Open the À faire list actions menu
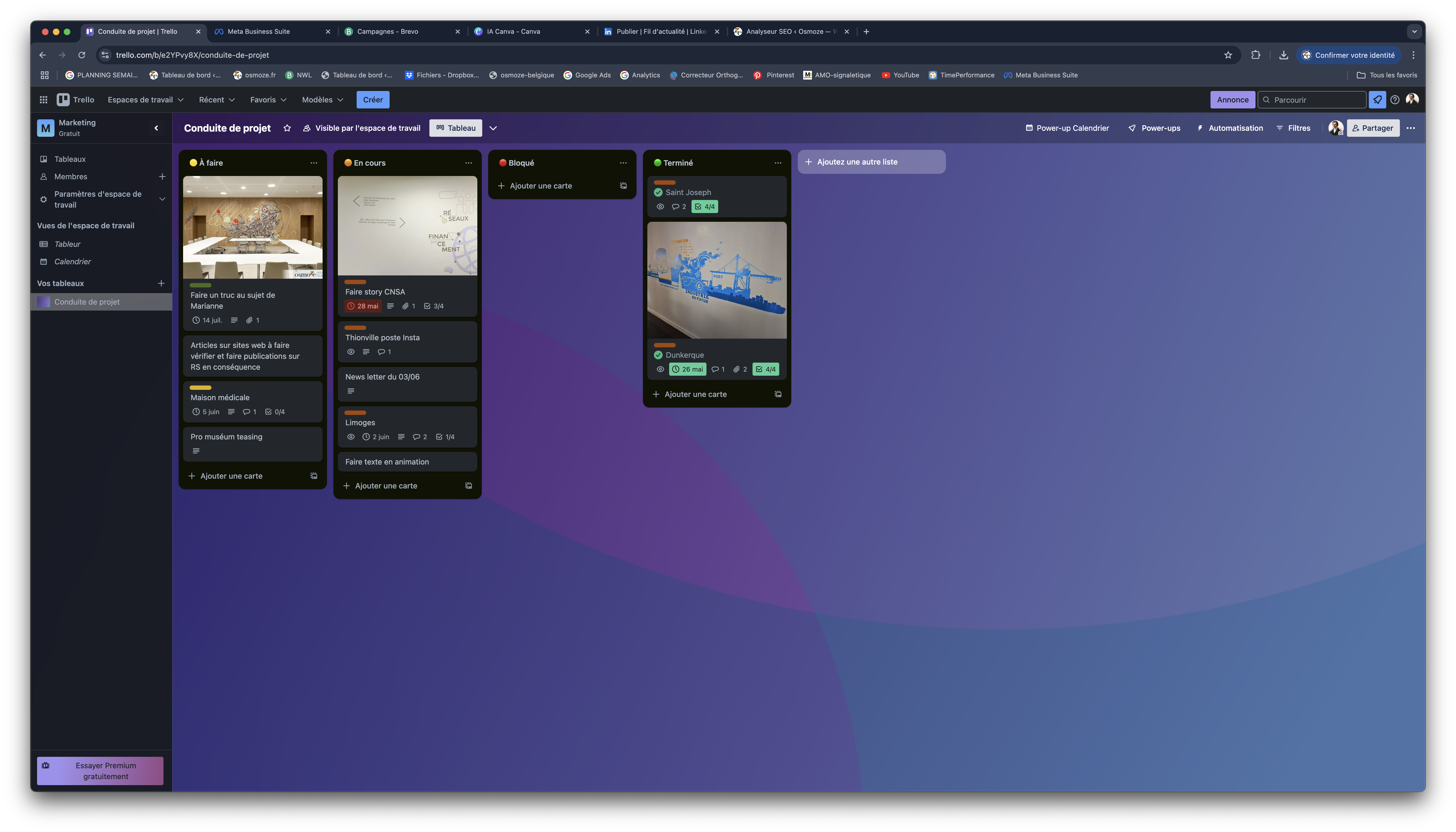The width and height of the screenshot is (1456, 832). tap(314, 163)
